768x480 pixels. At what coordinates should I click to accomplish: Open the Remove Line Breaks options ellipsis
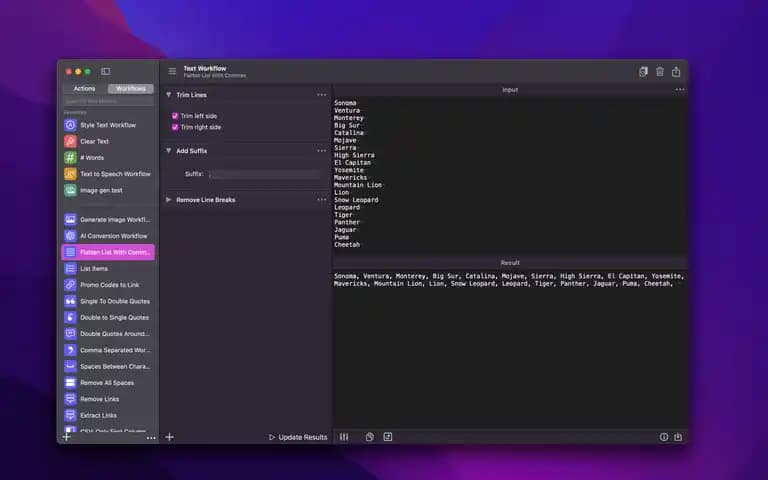tap(321, 200)
